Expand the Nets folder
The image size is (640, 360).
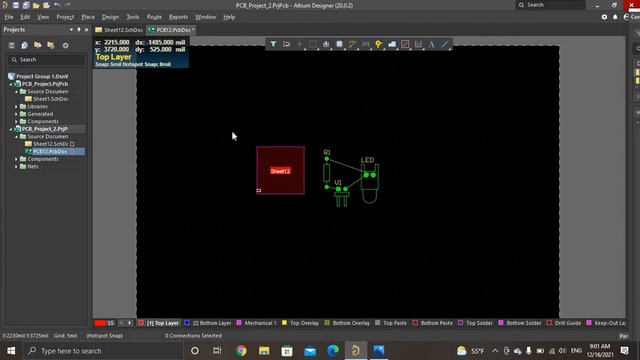pos(17,167)
